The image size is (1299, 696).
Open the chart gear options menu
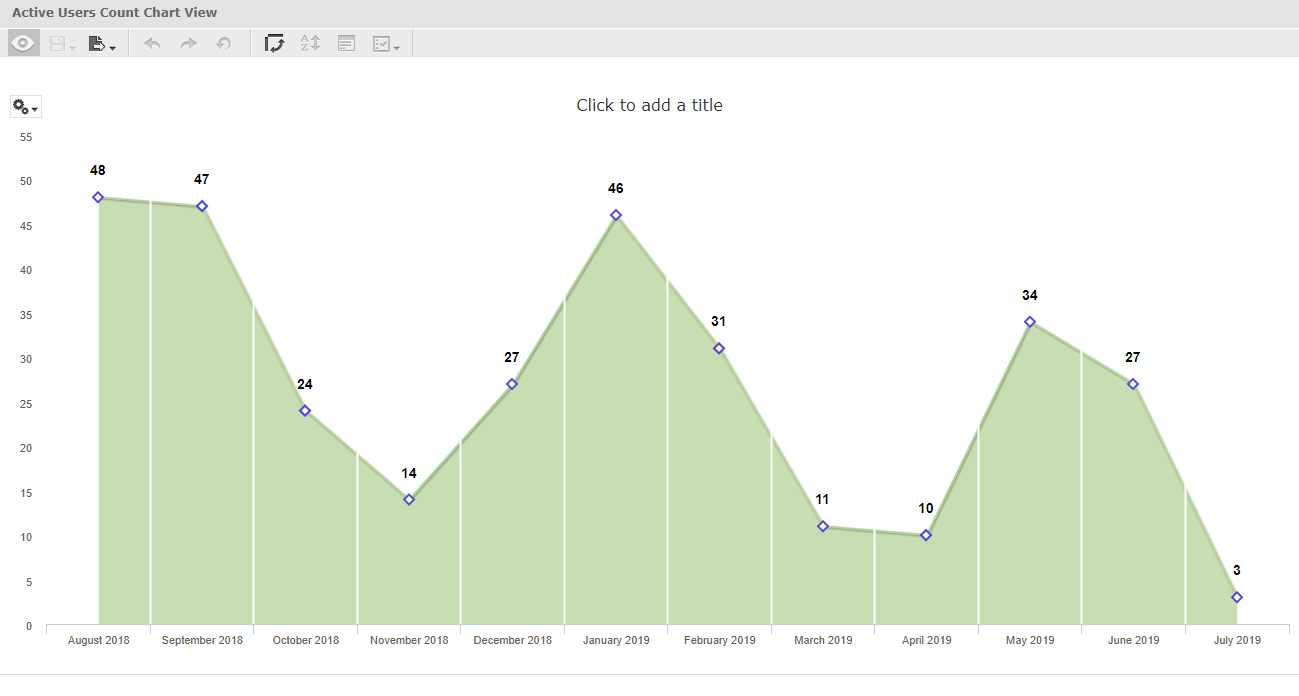coord(26,107)
